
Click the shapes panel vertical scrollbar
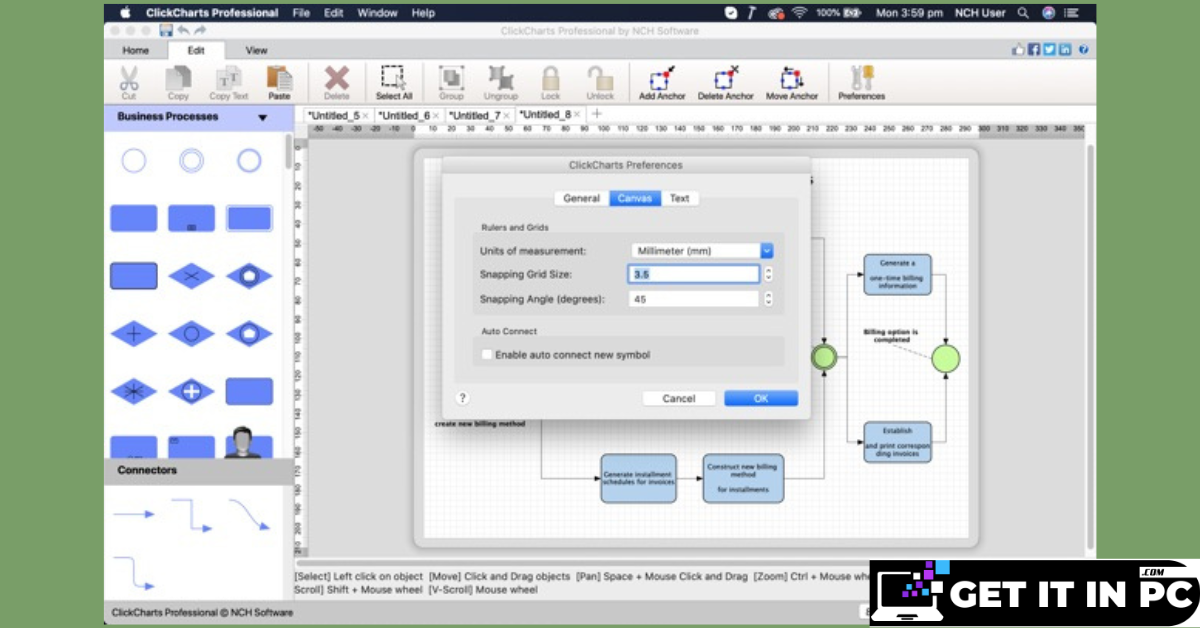point(289,152)
